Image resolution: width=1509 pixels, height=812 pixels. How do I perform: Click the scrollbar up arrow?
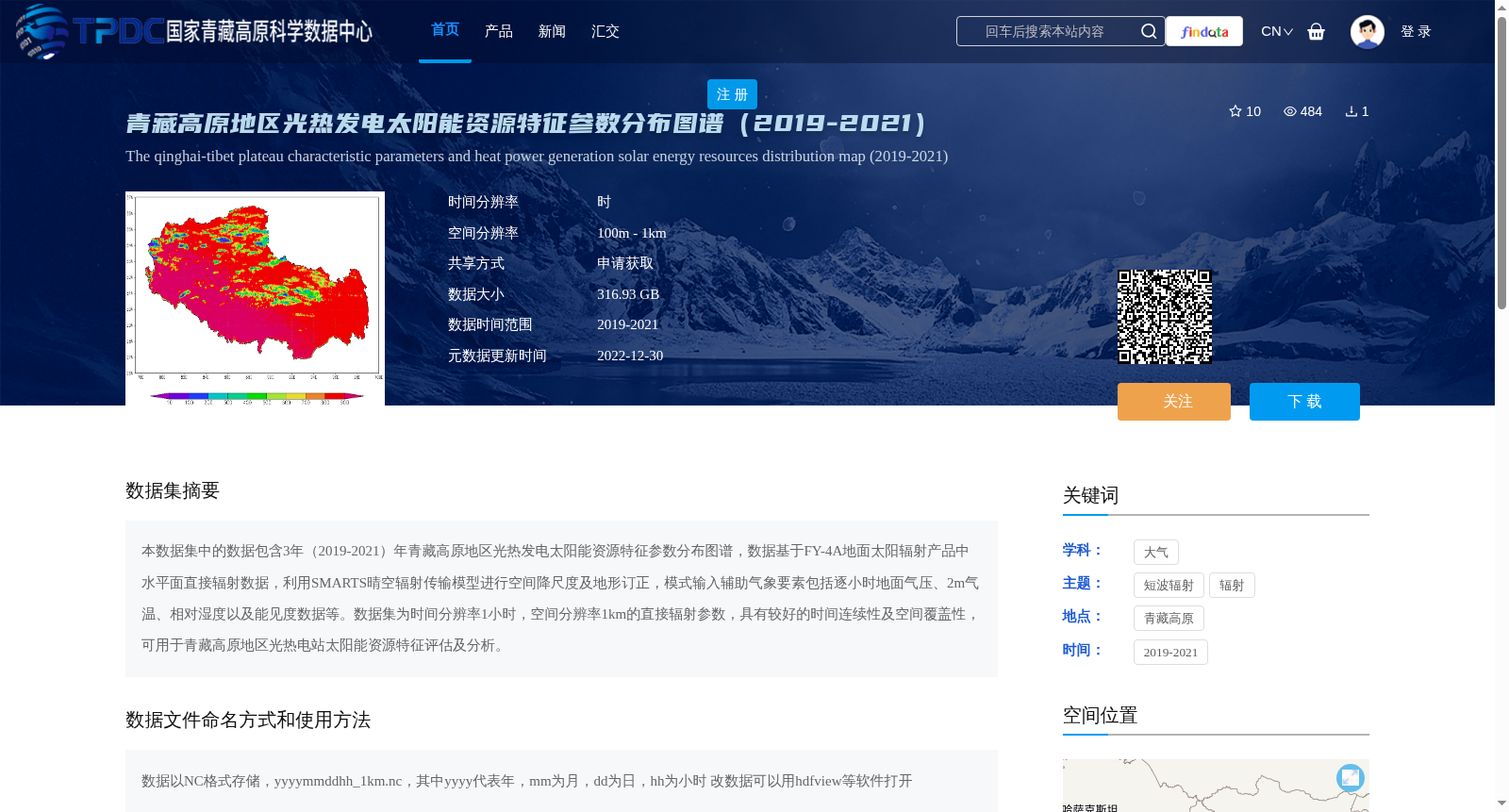pyautogui.click(x=1501, y=8)
